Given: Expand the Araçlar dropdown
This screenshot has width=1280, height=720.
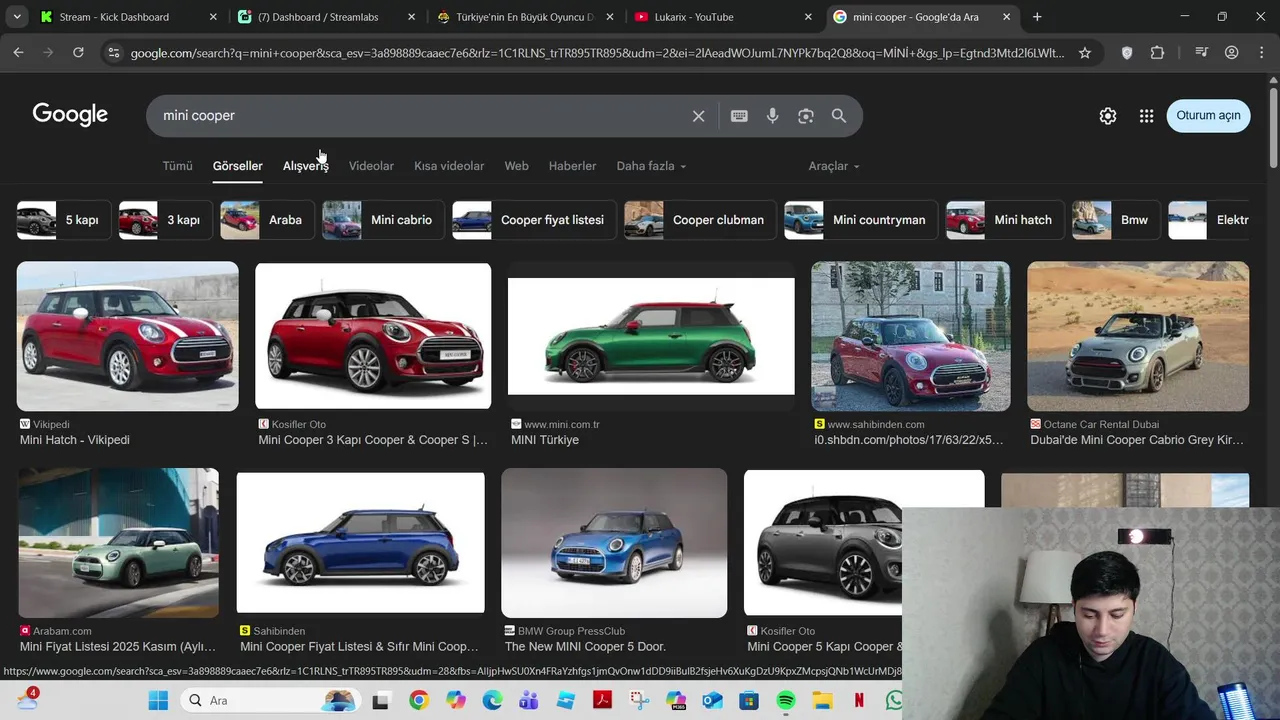Looking at the screenshot, I should pos(834,166).
